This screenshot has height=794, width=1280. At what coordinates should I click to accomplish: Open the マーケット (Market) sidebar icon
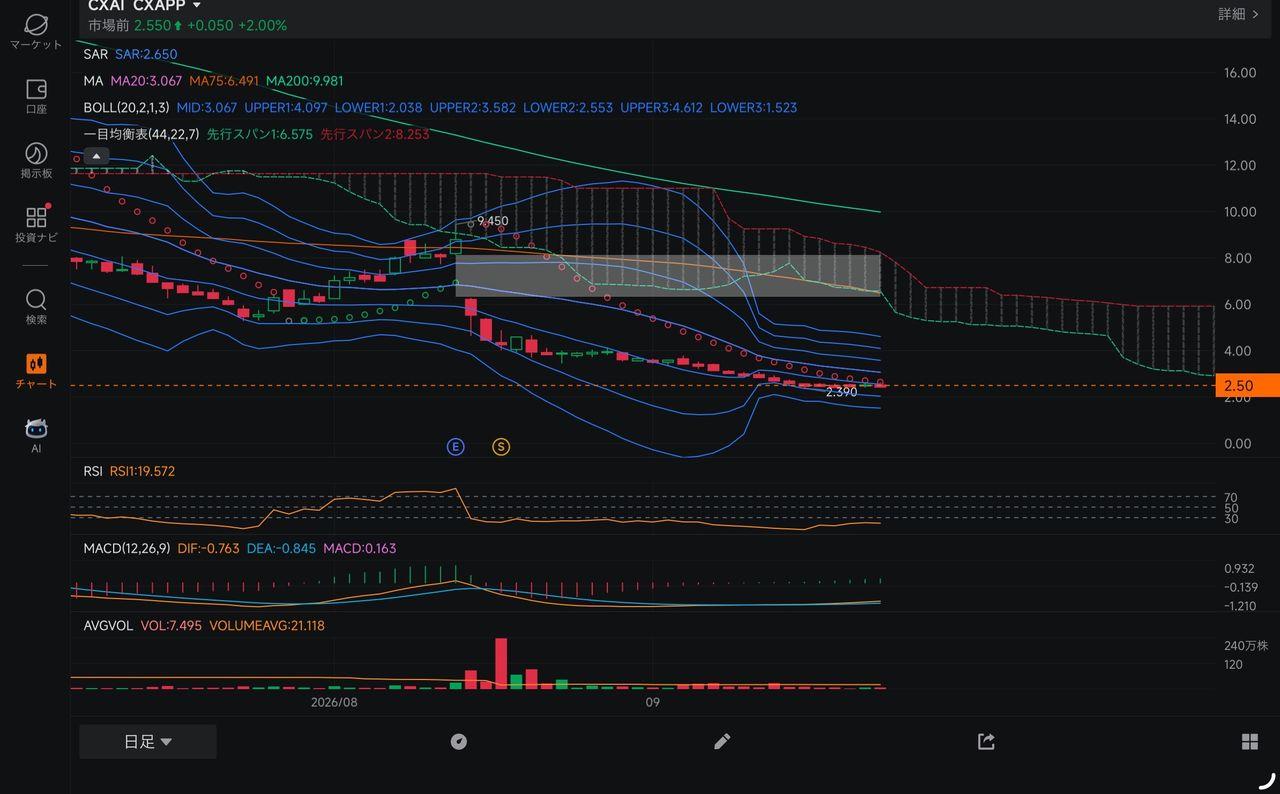[36, 31]
